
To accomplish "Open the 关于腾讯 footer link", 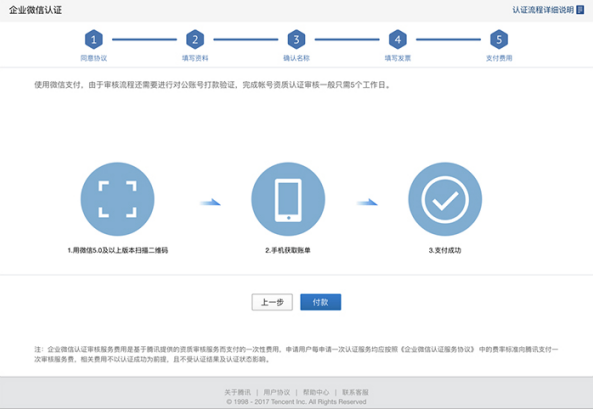I will pos(238,392).
